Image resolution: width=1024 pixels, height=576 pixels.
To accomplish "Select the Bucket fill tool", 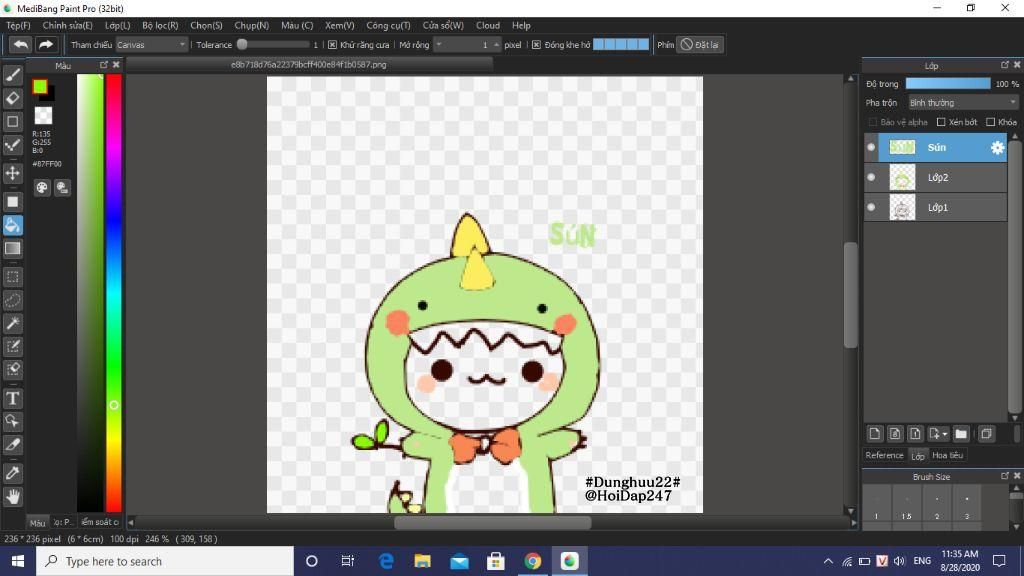I will [12, 225].
